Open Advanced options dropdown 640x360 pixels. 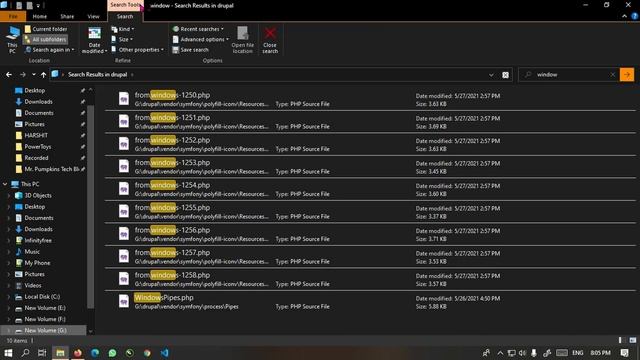coord(200,39)
